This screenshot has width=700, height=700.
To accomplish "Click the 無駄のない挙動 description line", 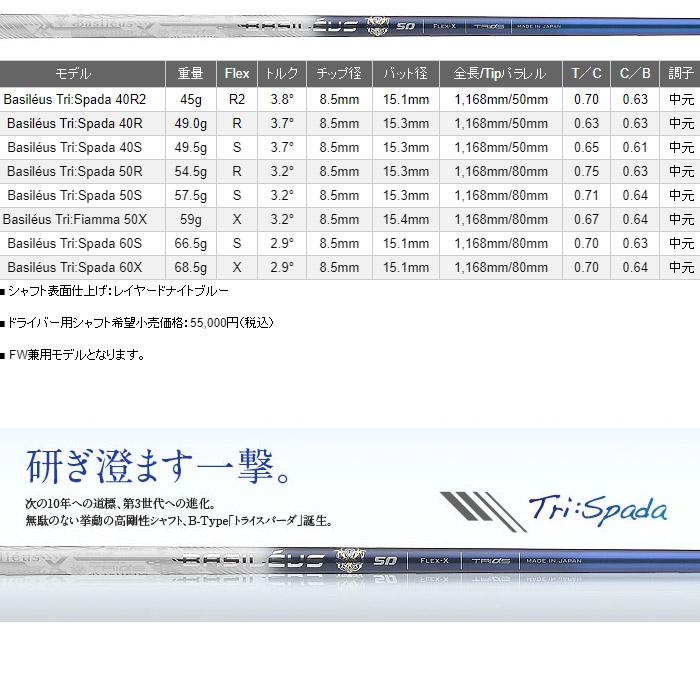I will coord(179,521).
